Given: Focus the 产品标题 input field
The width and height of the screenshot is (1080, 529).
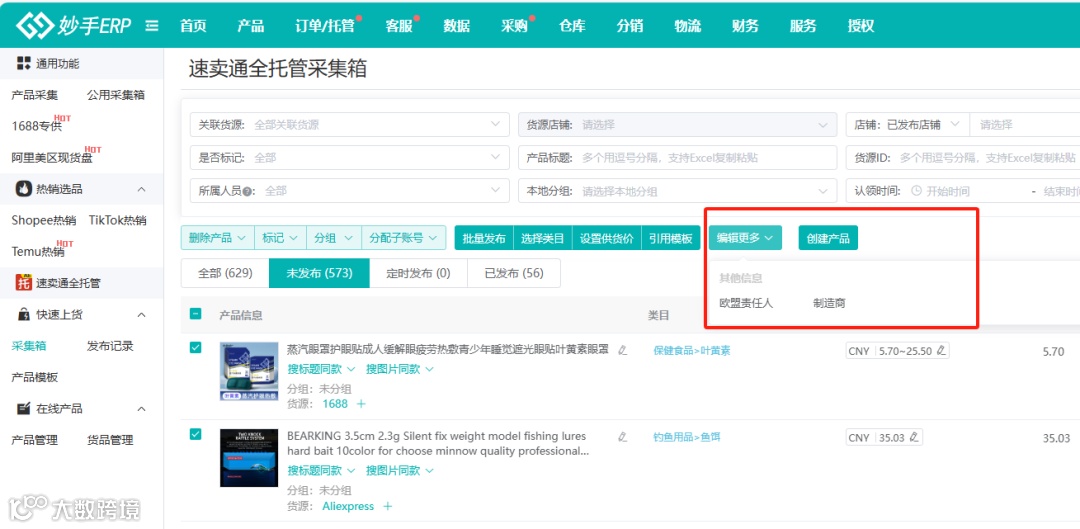Looking at the screenshot, I should (x=677, y=158).
